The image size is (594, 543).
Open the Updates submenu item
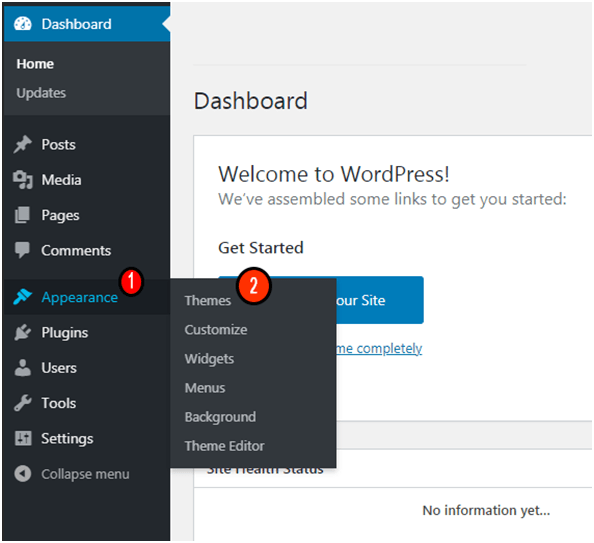click(x=41, y=93)
